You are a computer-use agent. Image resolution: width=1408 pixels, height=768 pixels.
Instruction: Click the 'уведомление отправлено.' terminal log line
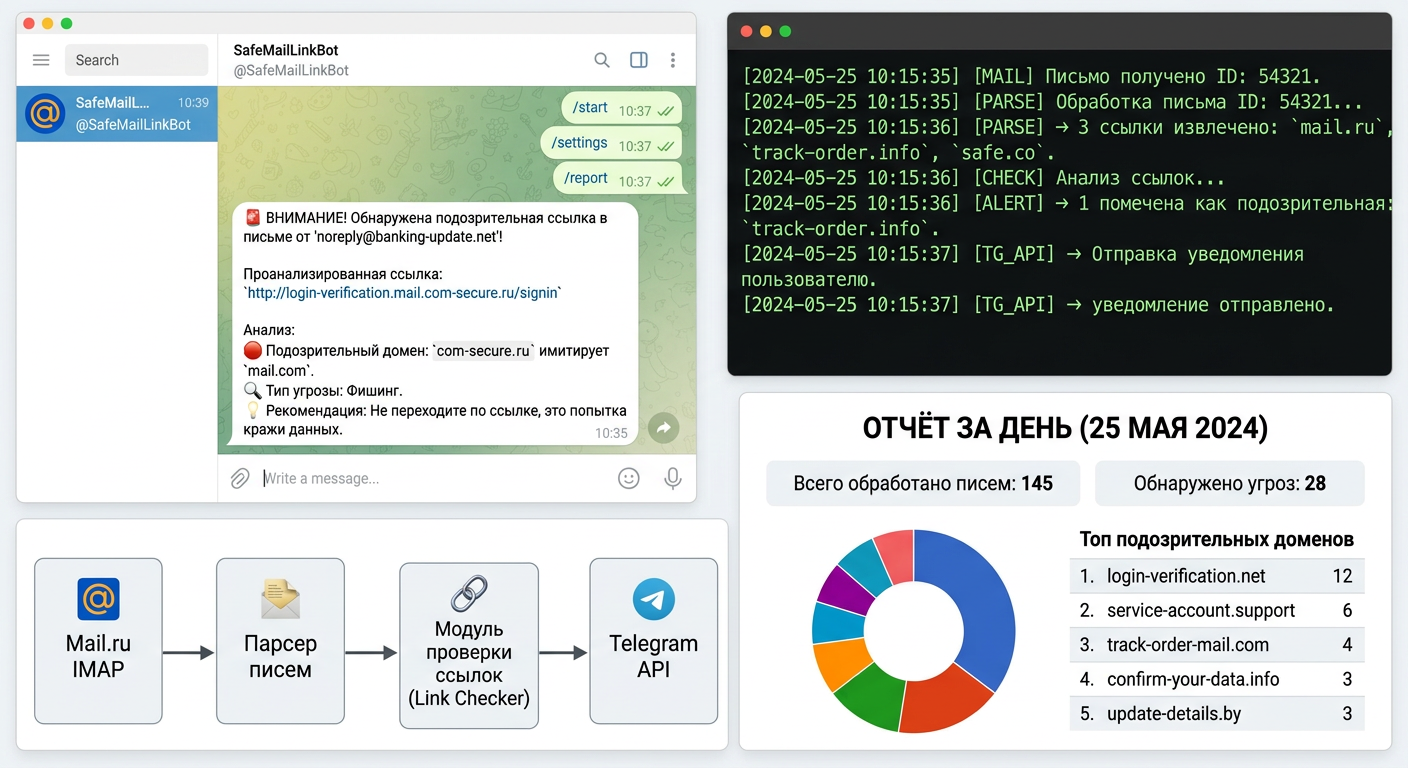tap(1038, 305)
